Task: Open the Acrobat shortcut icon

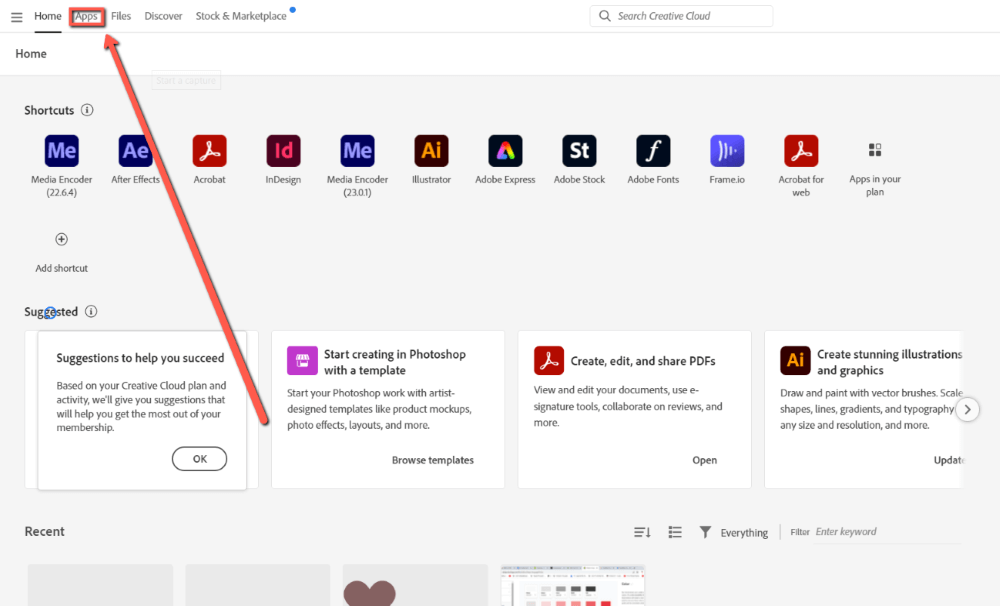Action: pos(210,151)
